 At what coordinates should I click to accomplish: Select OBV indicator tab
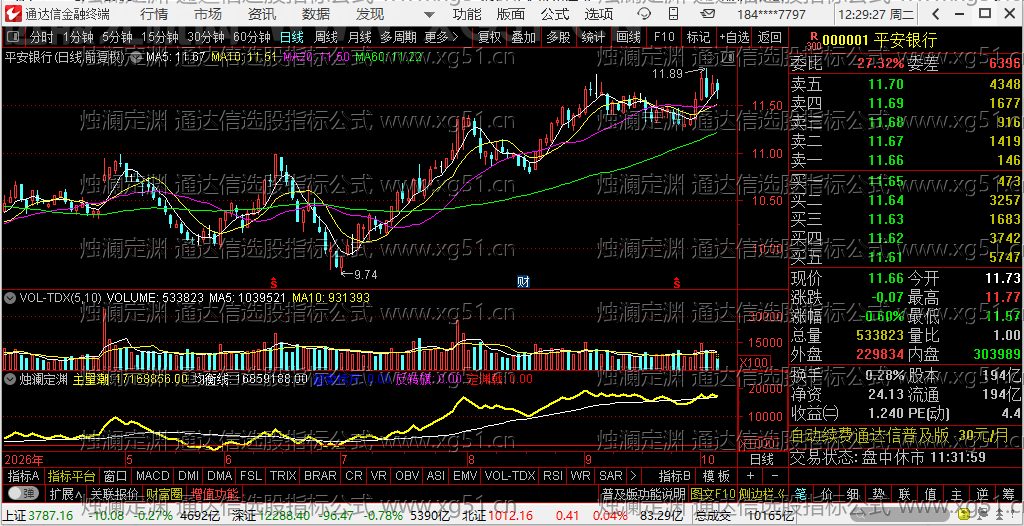pos(408,475)
